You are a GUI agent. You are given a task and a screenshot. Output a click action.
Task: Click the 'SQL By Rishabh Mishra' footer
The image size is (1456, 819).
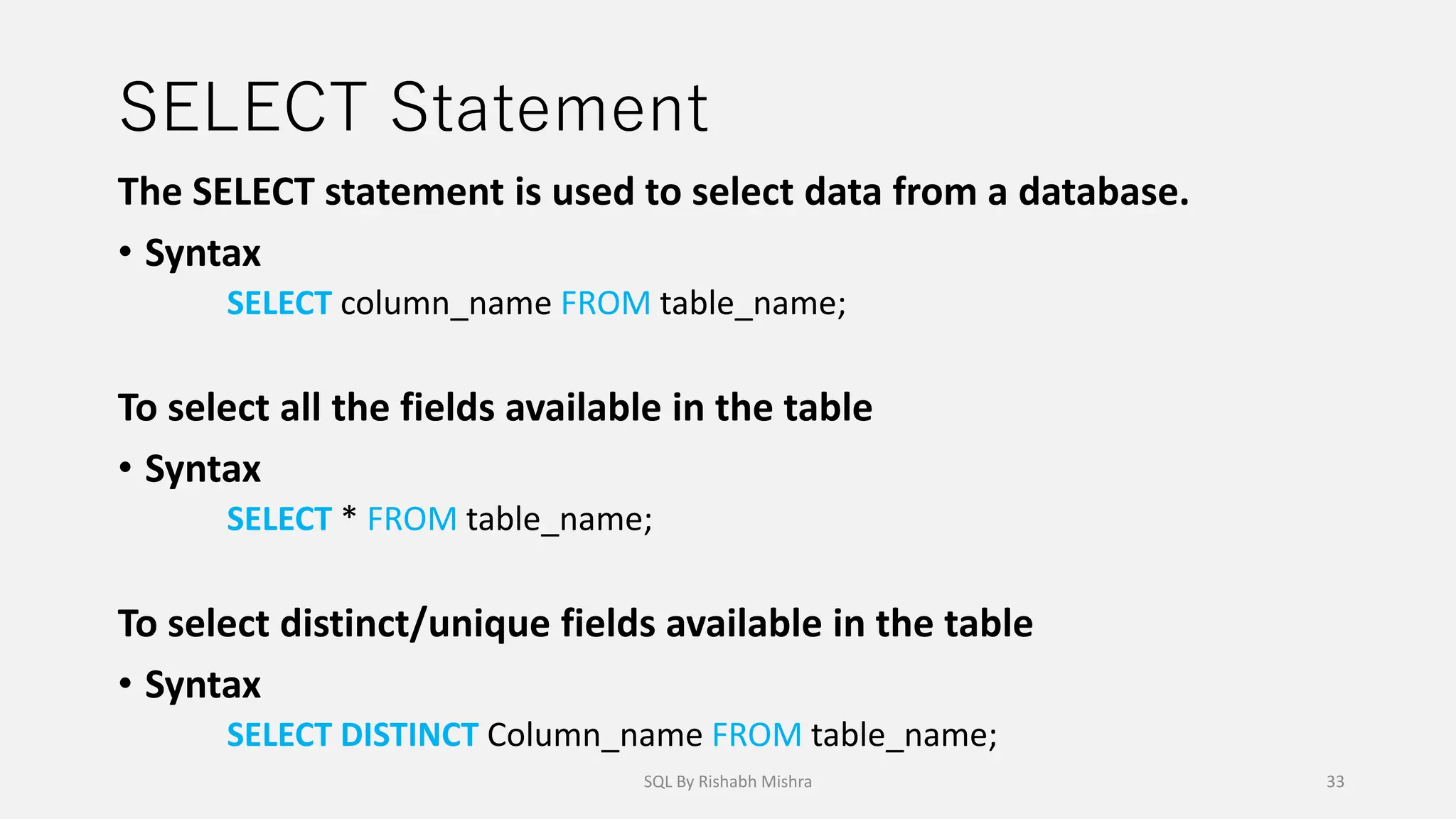click(727, 782)
